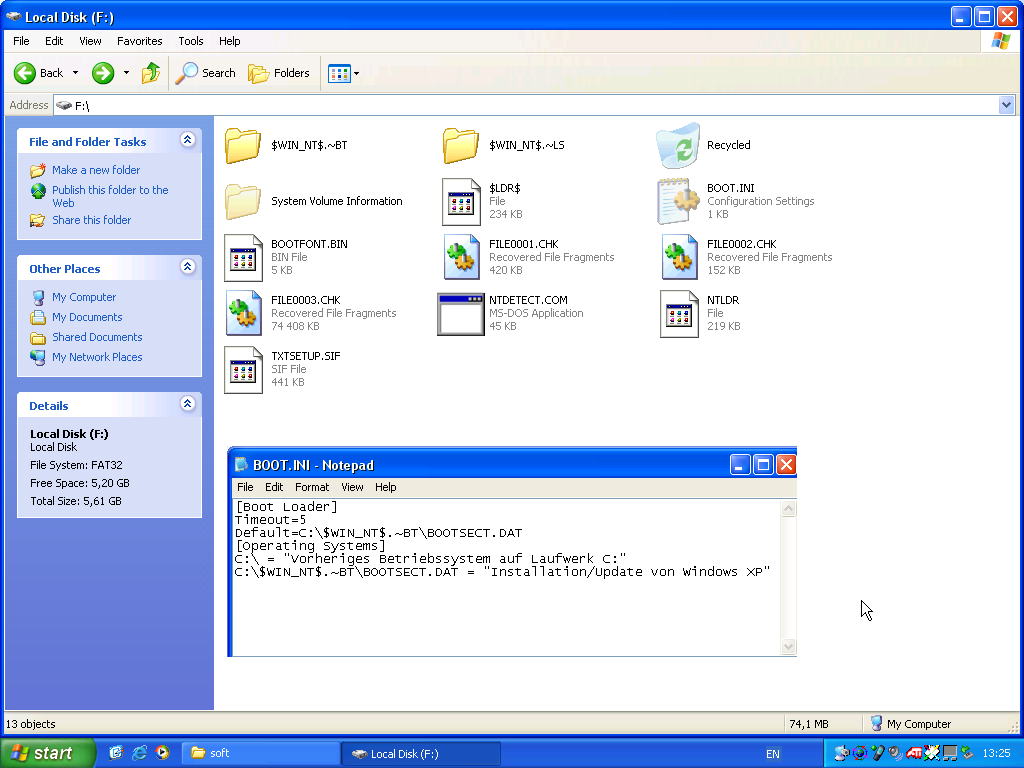Screen dimensions: 1024x768
Task: Select the $LDR$ file icon
Action: [x=461, y=202]
